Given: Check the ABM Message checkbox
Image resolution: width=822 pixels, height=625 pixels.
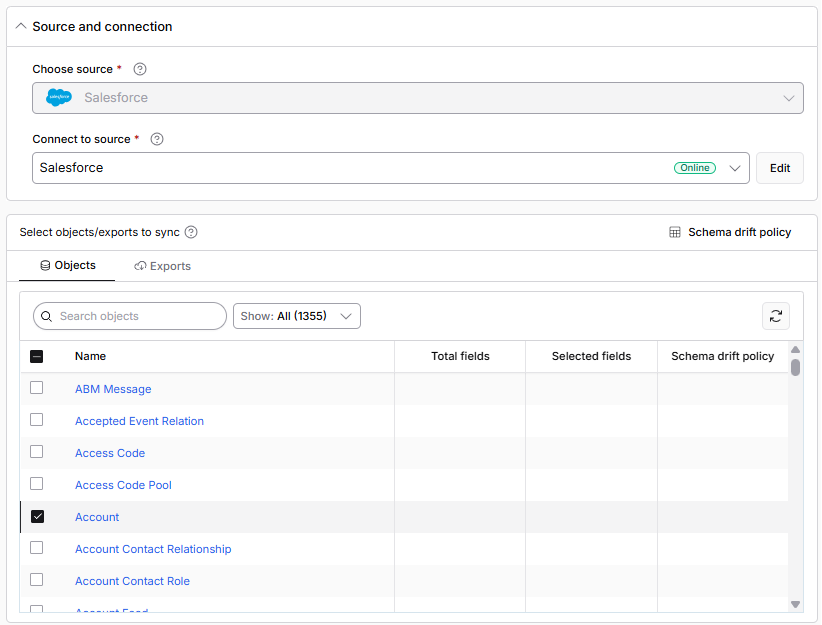Looking at the screenshot, I should coord(37,387).
